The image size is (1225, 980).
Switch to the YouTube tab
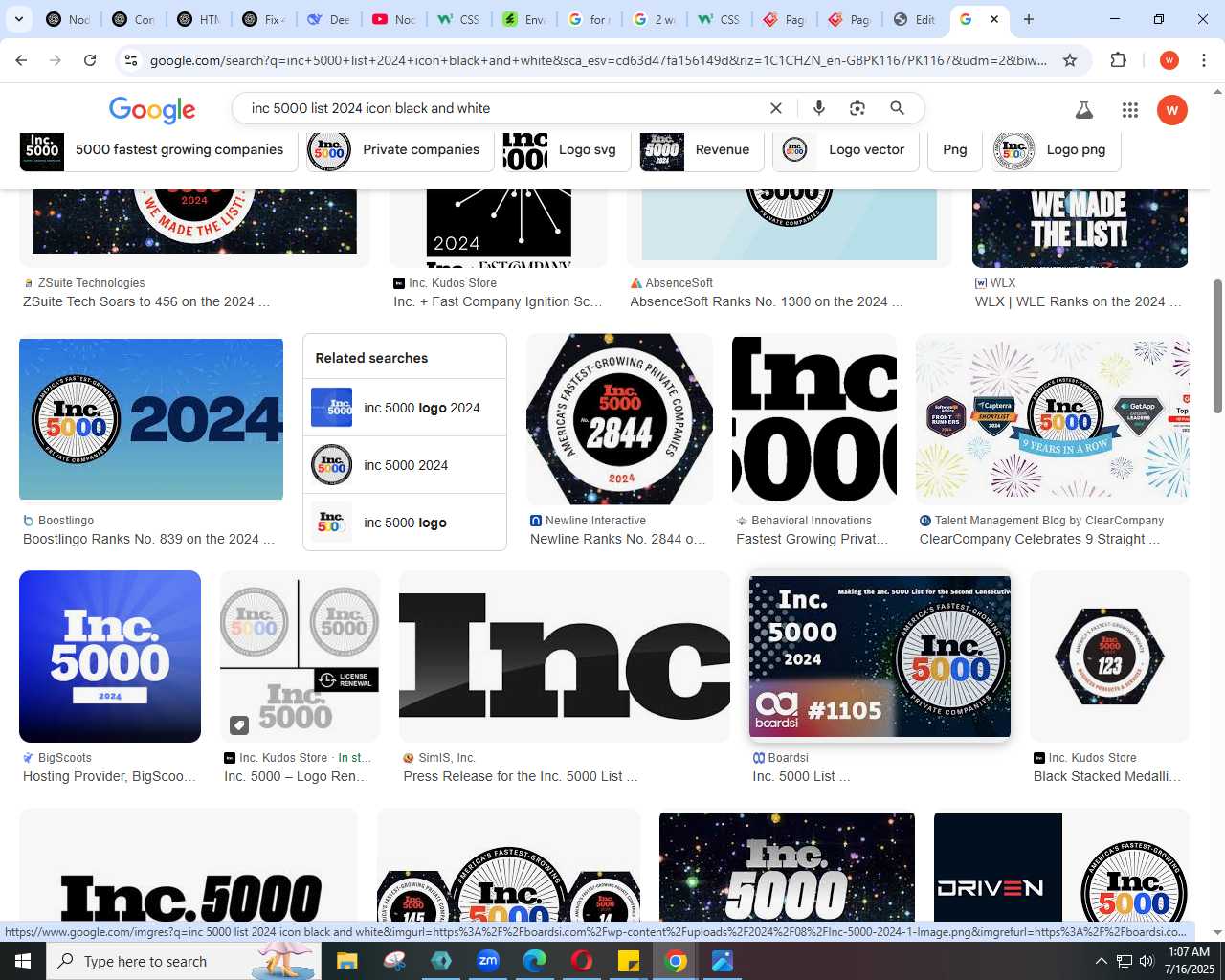coord(393,19)
